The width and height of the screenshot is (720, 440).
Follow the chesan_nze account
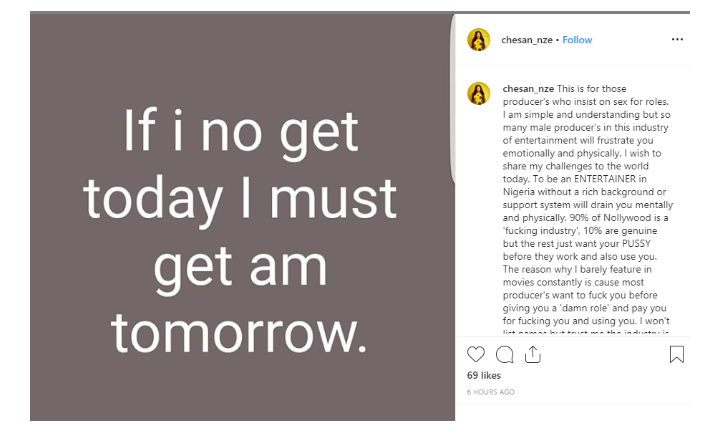(577, 40)
